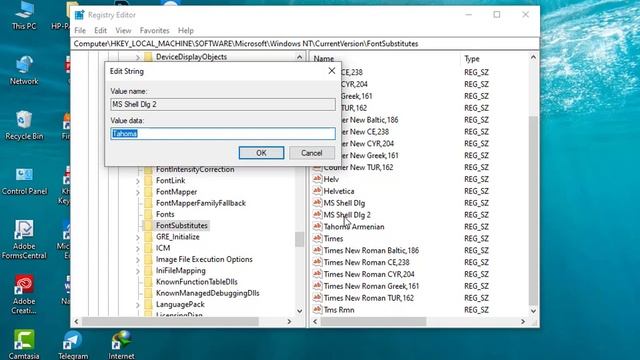Click the values pane horizontal scrollbar thumb
The height and width of the screenshot is (360, 640).
(373, 322)
